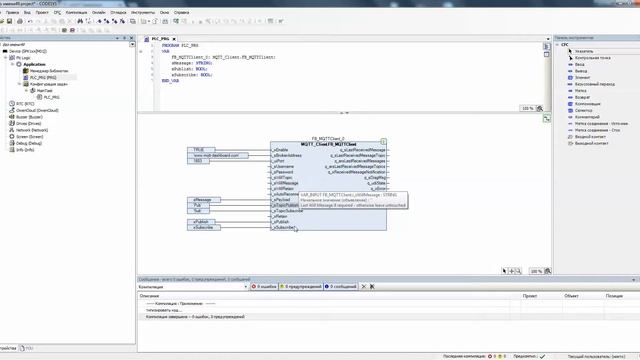
Task: Open the Компиляция message category dropdown
Action: pyautogui.click(x=246, y=287)
